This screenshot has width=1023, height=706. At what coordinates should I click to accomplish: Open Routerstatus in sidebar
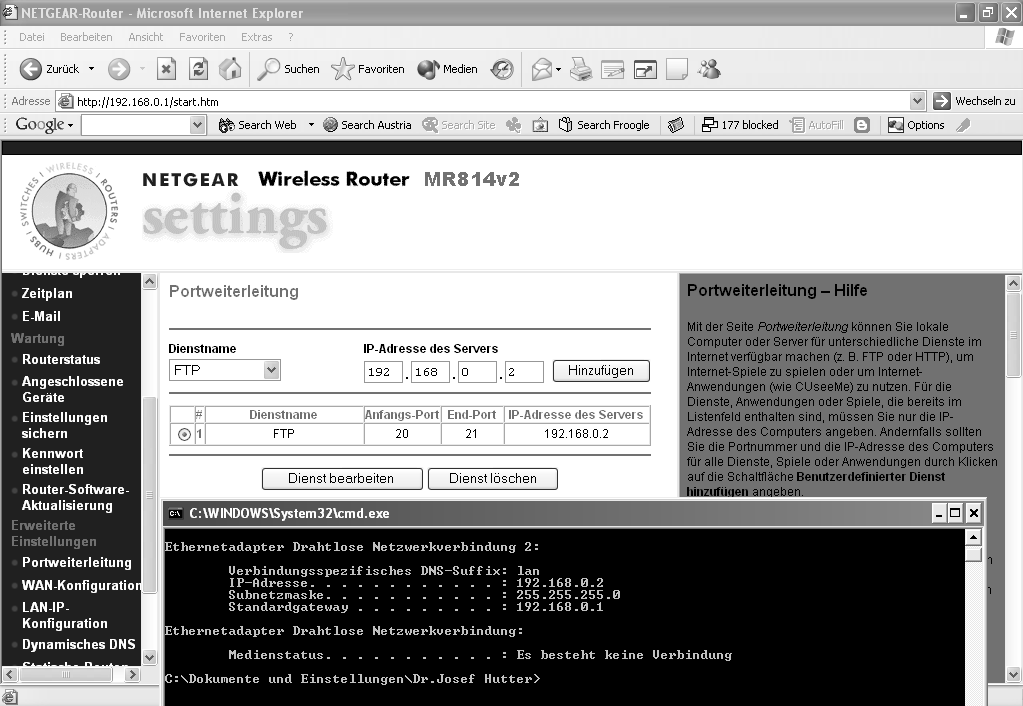[x=61, y=360]
